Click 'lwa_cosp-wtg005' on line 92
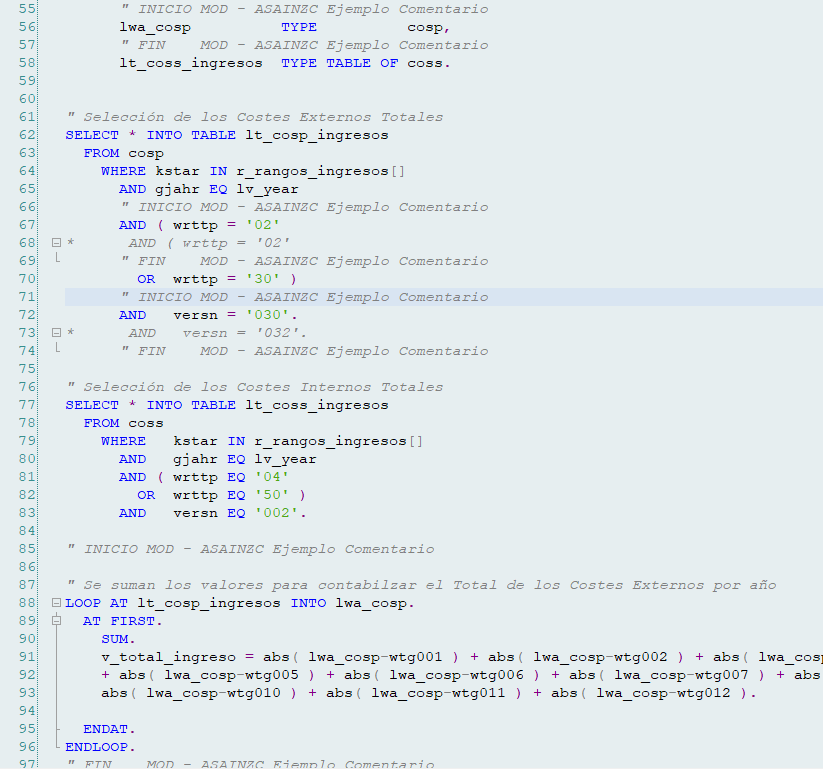Viewport: 823px width, 769px height. (231, 675)
